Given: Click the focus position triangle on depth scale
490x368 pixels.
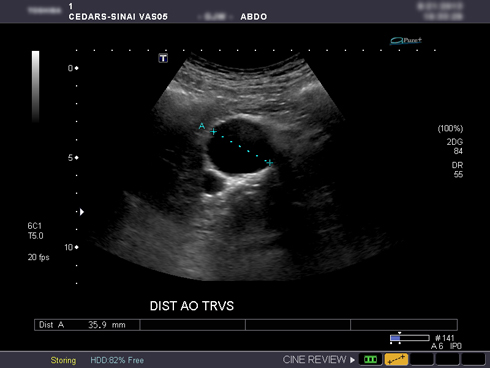Looking at the screenshot, I should coord(82,212).
